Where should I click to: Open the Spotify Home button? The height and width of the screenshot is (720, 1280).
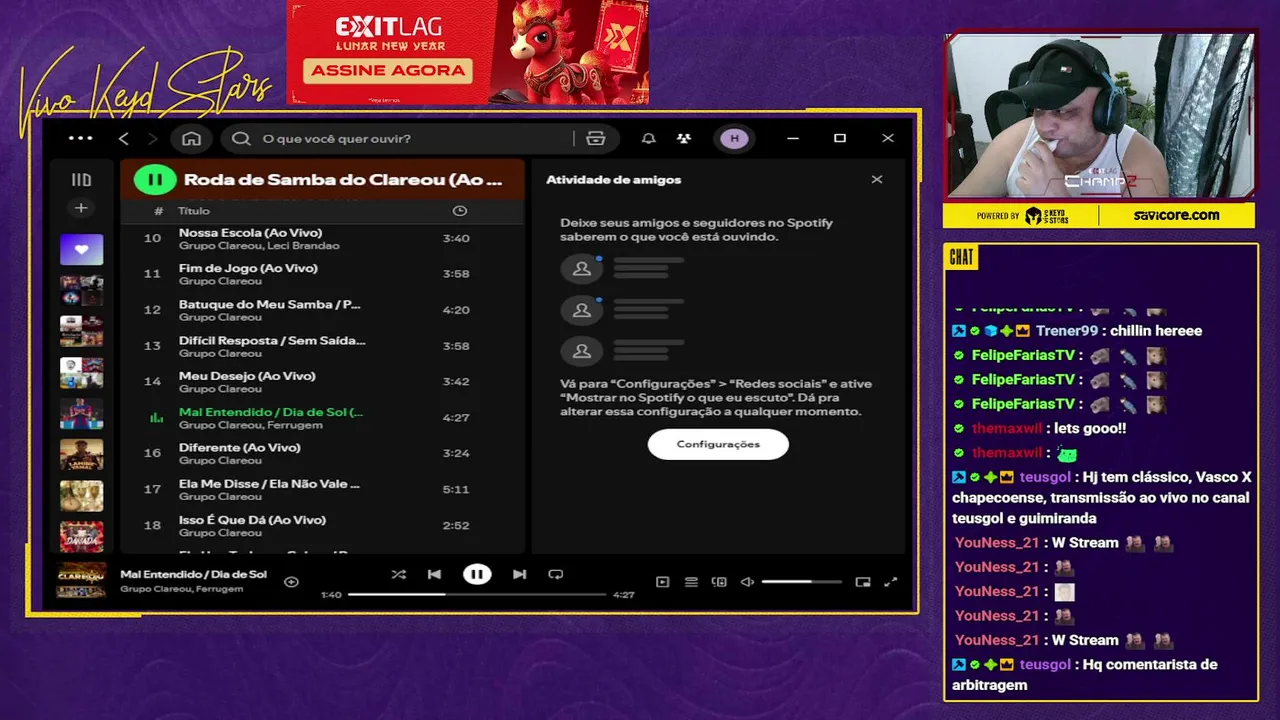coord(191,139)
